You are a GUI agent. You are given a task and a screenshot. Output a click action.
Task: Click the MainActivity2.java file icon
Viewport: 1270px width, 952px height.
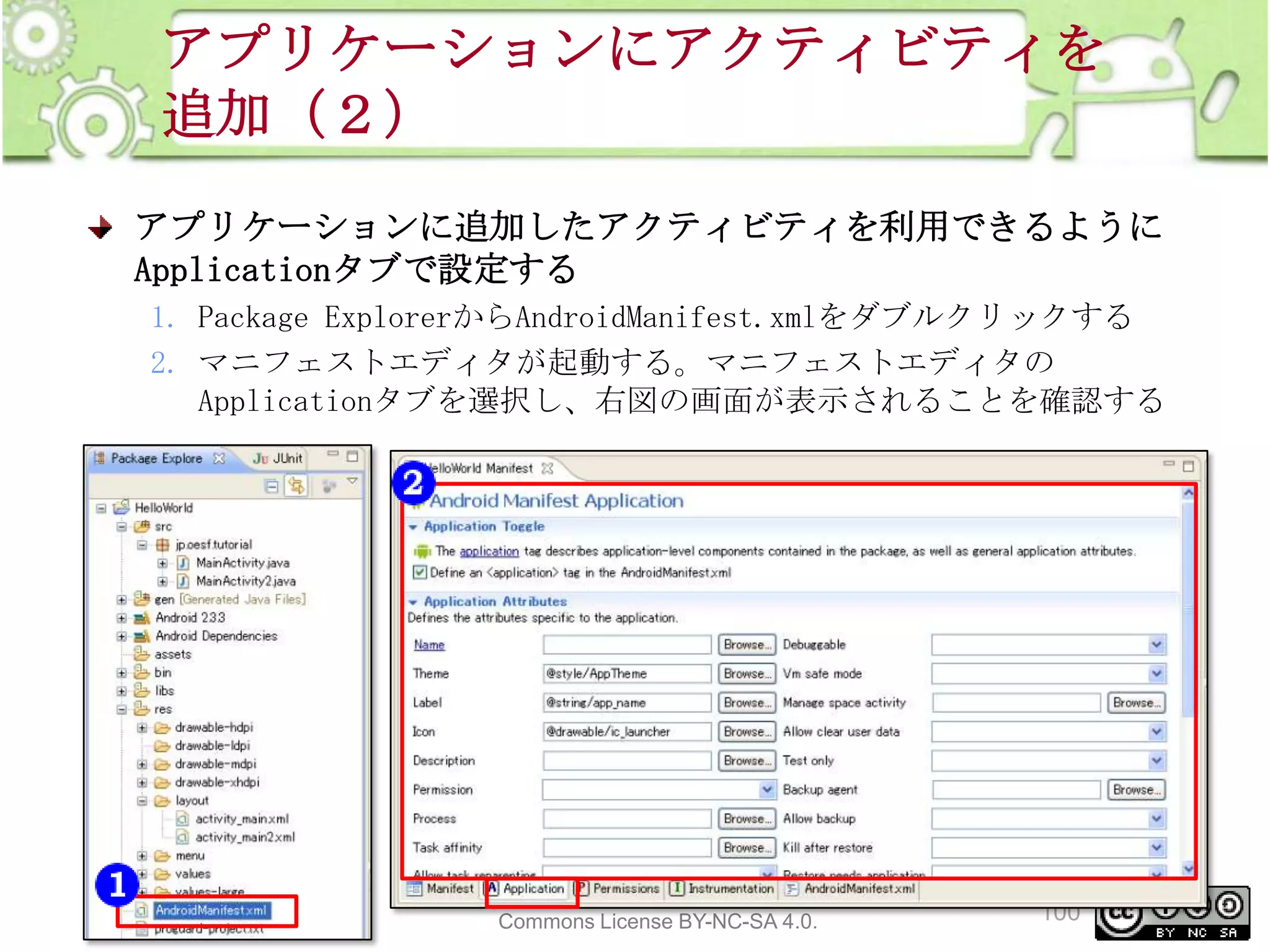click(x=183, y=581)
